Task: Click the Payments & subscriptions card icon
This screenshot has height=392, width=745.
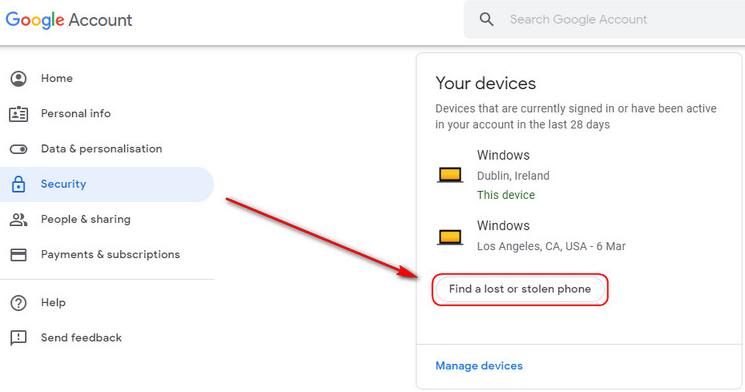Action: 19,255
